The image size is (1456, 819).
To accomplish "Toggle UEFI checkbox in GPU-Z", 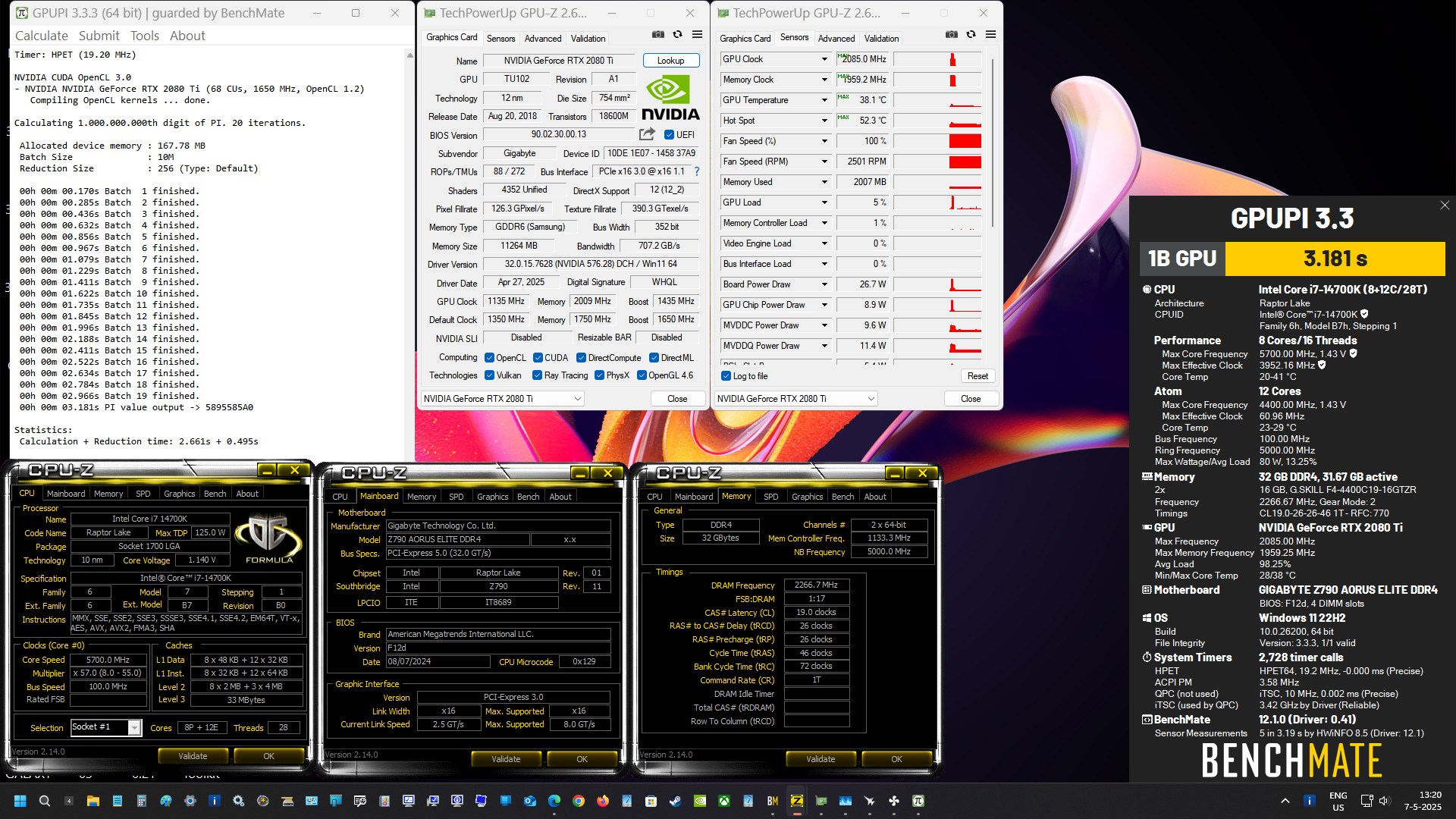I will pos(669,135).
